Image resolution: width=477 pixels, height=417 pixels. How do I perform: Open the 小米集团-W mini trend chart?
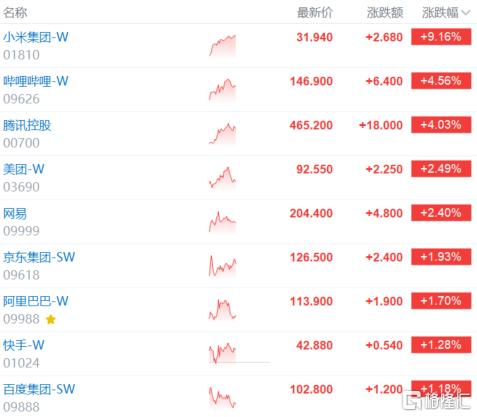[222, 45]
